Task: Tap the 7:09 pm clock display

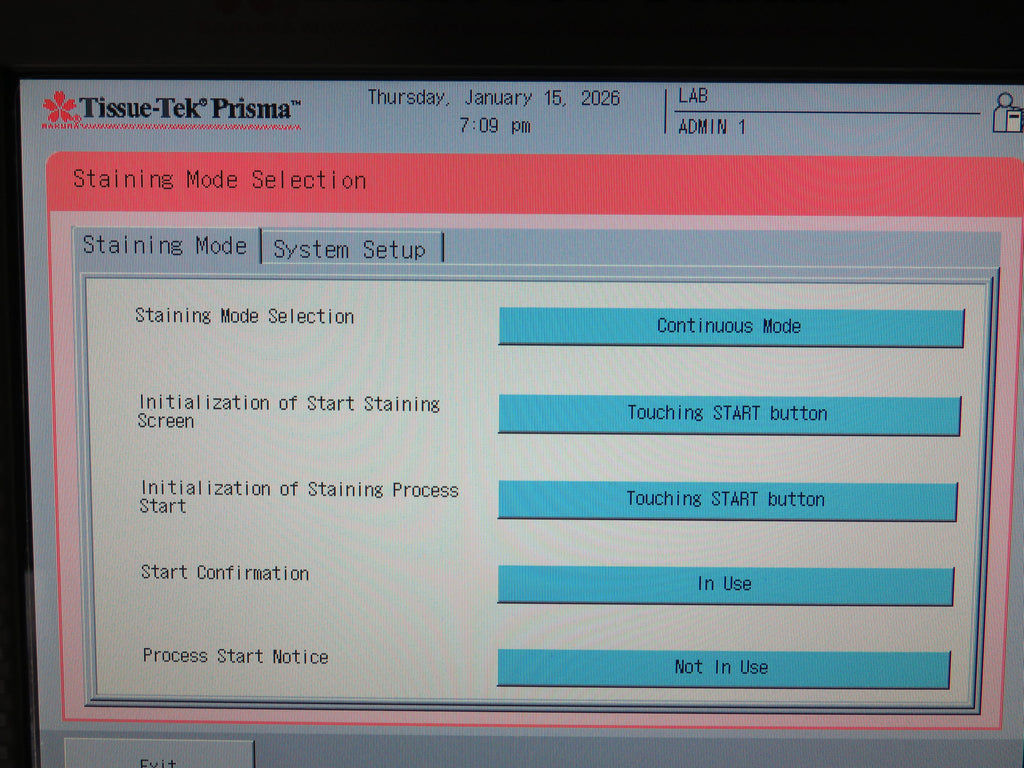Action: [x=494, y=126]
